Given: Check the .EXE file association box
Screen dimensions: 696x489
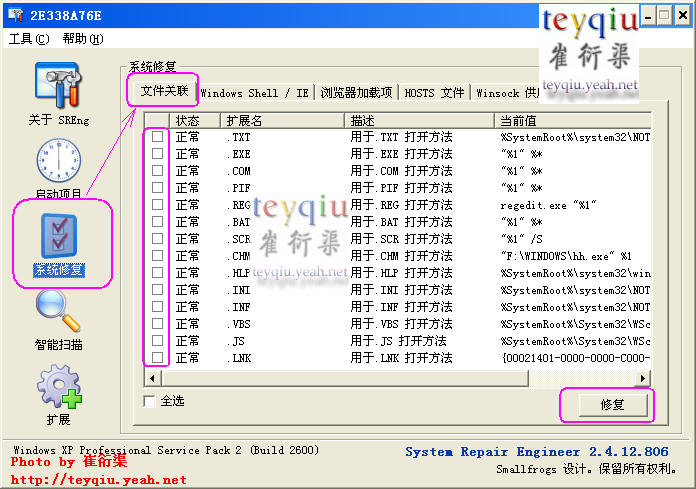Looking at the screenshot, I should click(x=157, y=154).
